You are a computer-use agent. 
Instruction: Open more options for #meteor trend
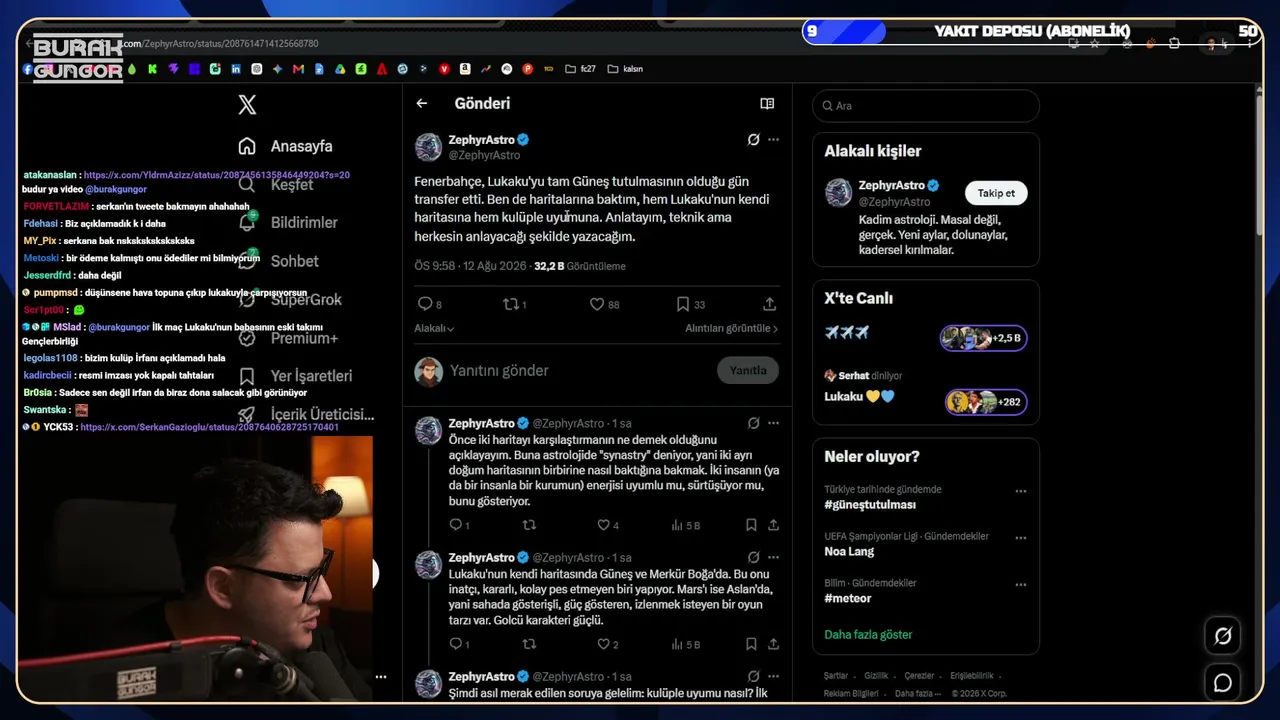coord(1021,584)
